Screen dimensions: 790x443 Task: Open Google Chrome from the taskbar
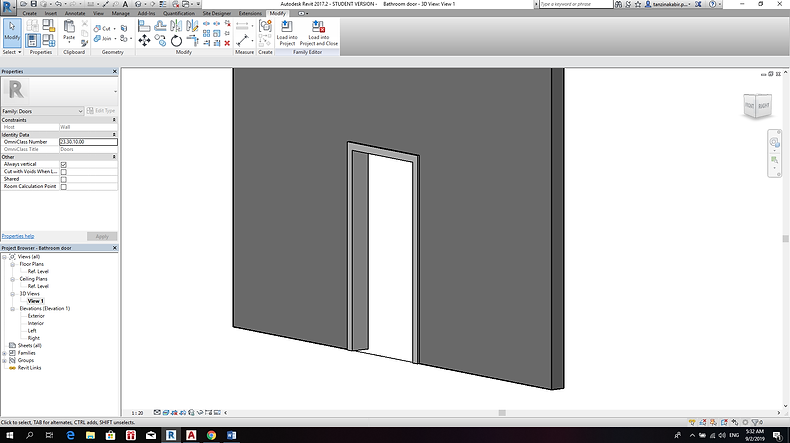coord(211,435)
